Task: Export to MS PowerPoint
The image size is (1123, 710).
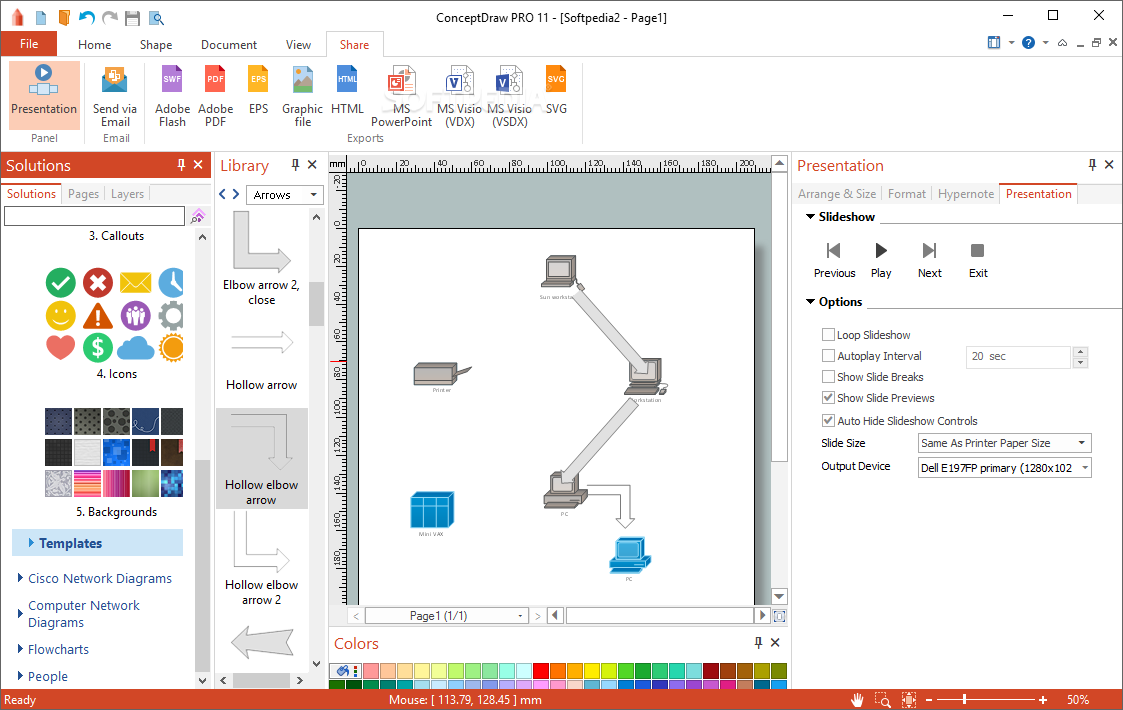Action: coord(401,97)
